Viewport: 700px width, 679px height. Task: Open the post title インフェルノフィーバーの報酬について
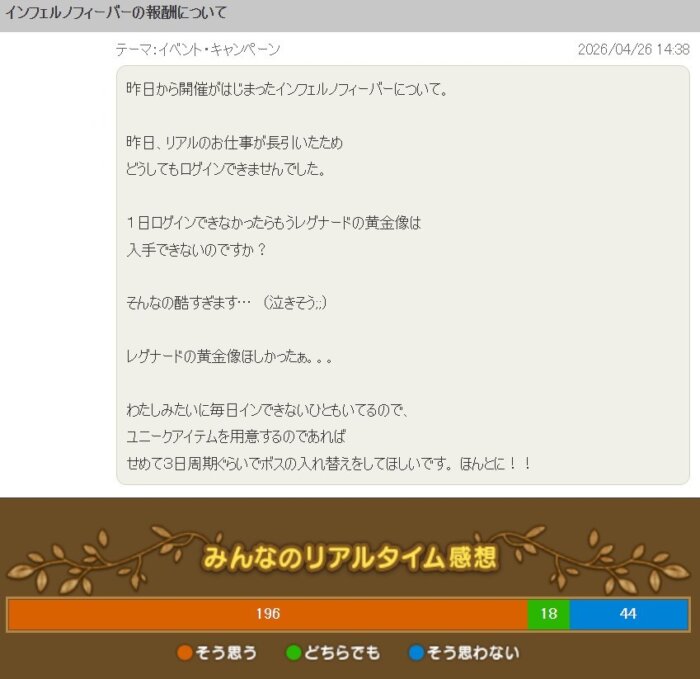(116, 14)
